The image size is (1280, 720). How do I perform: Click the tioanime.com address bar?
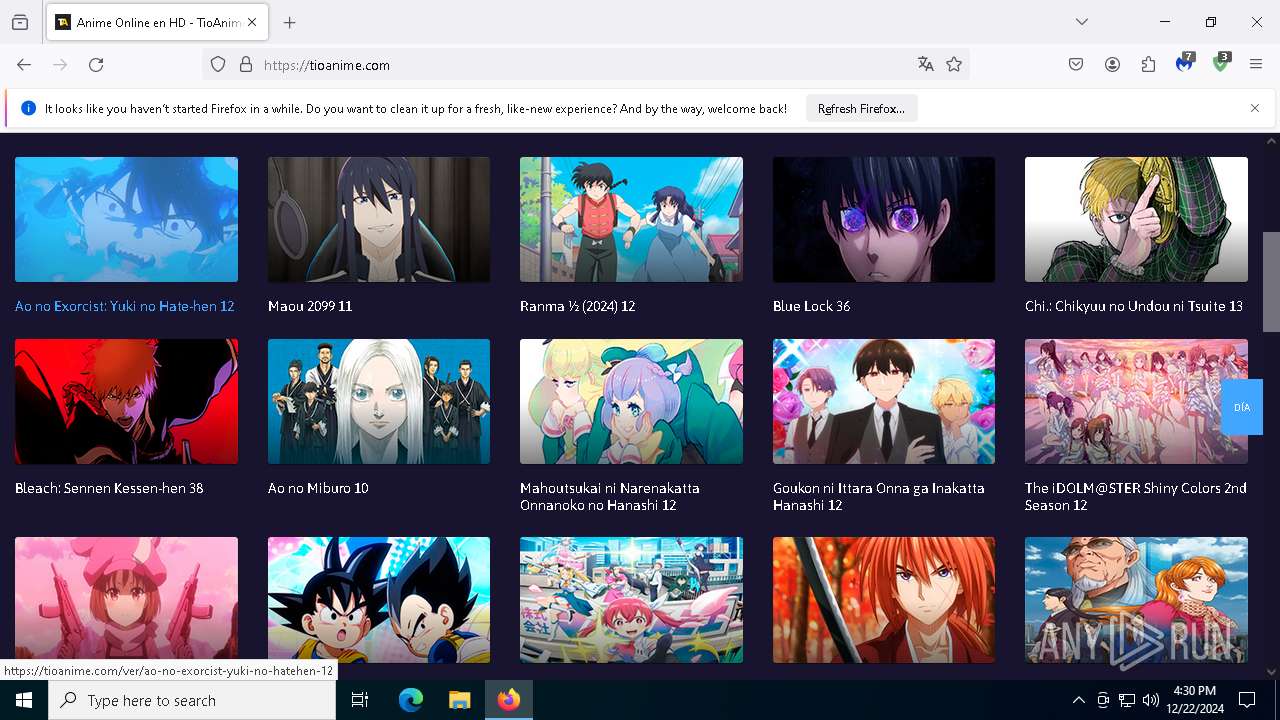[585, 65]
